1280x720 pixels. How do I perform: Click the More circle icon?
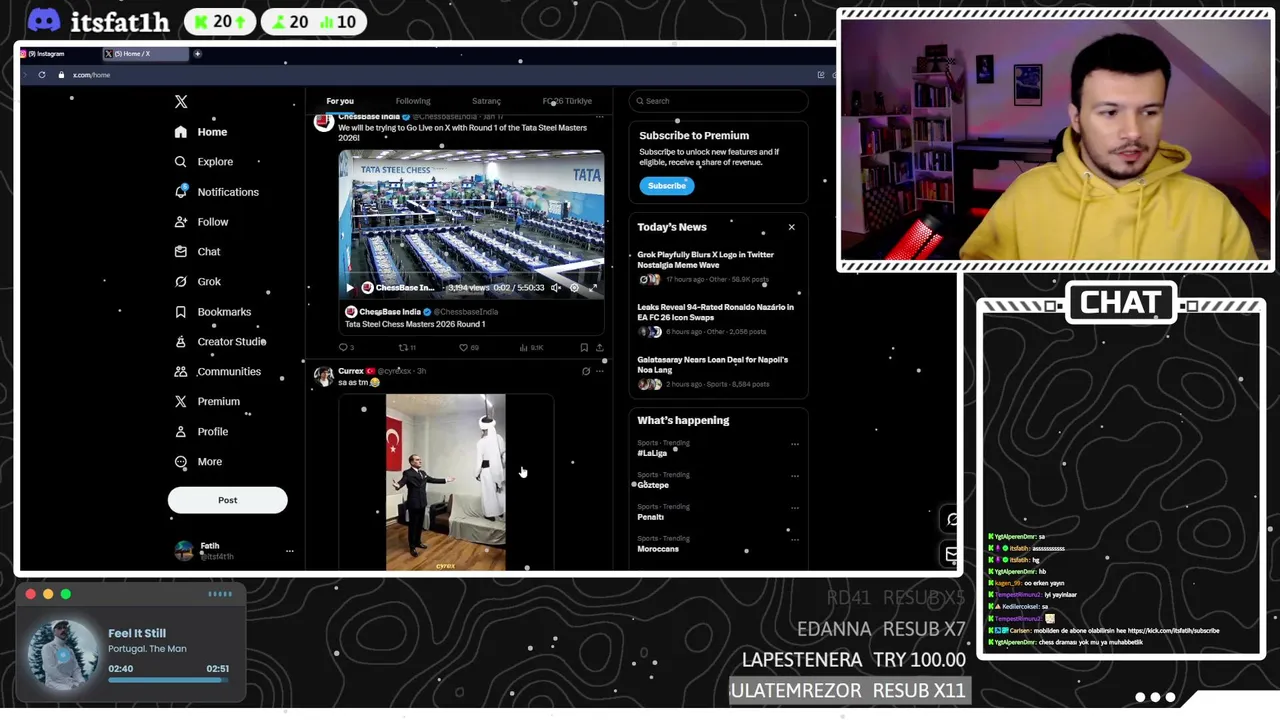click(x=180, y=462)
